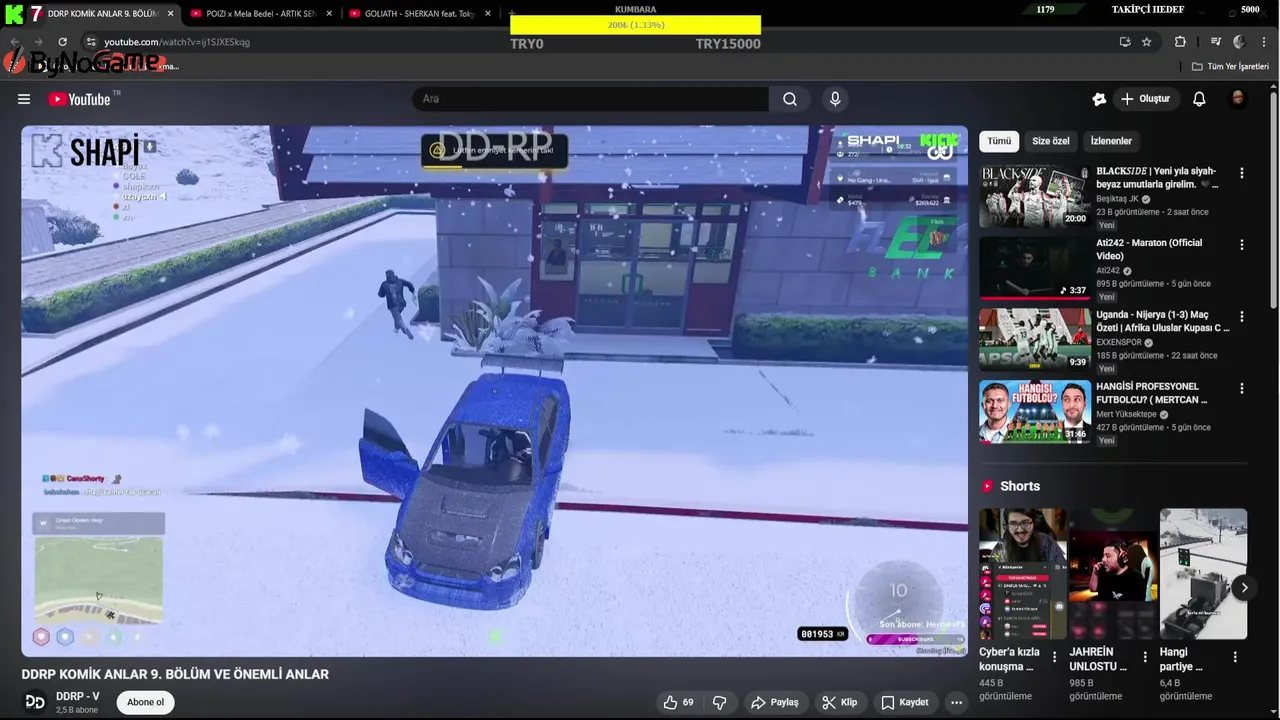Reload the page with the refresh icon
The width and height of the screenshot is (1280, 720).
click(62, 42)
